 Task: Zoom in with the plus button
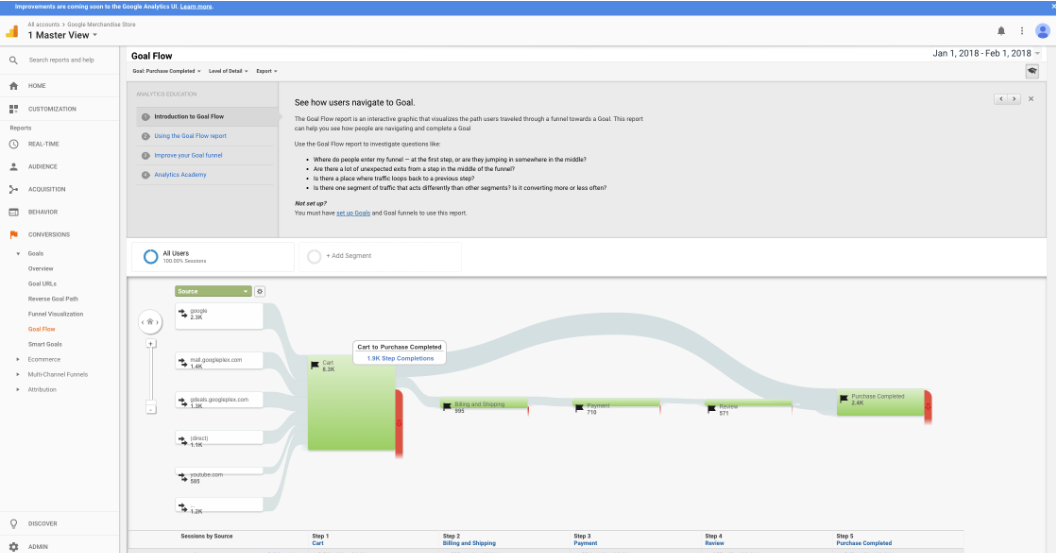[151, 344]
